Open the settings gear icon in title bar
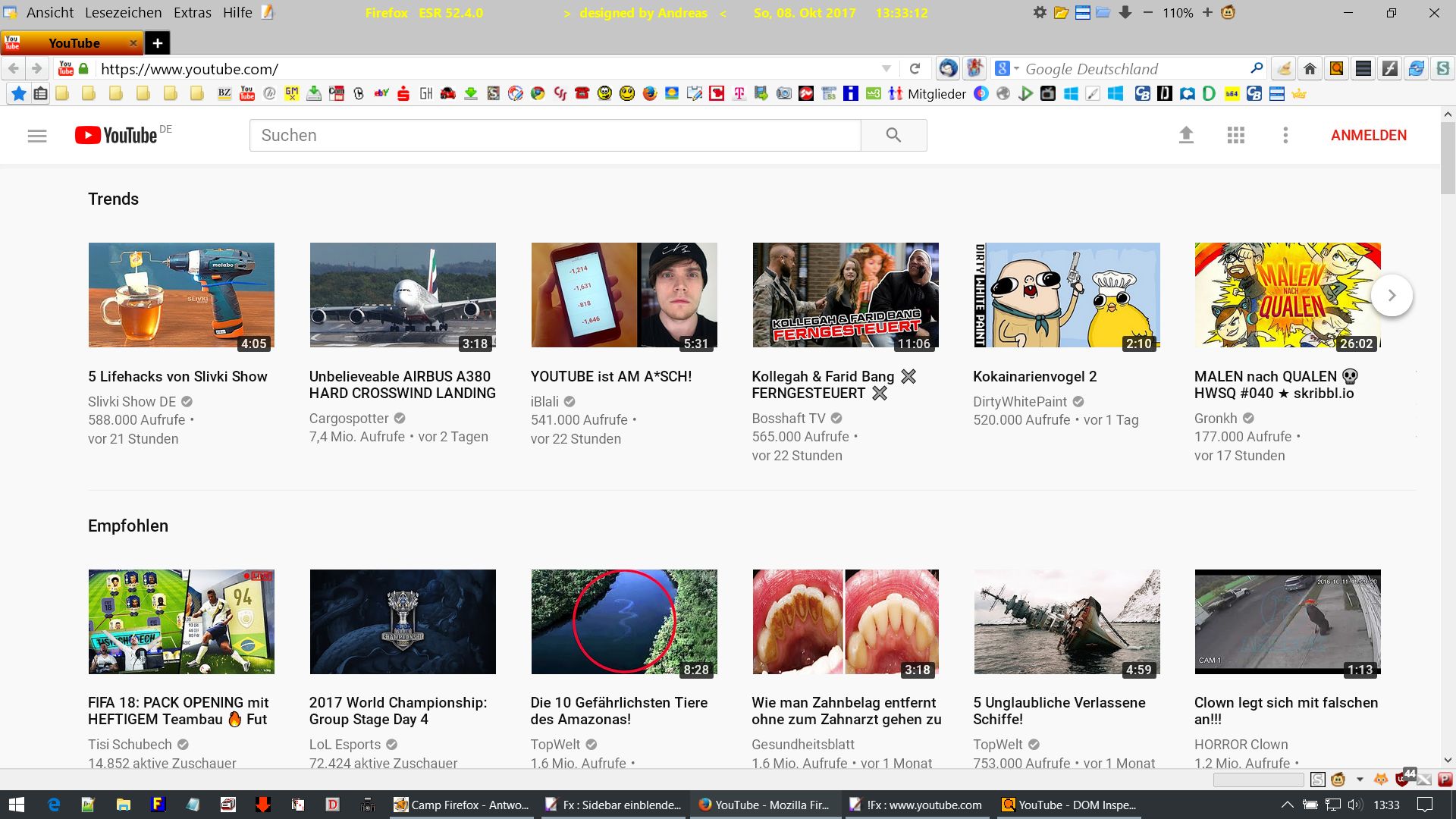This screenshot has width=1456, height=819. click(1040, 13)
